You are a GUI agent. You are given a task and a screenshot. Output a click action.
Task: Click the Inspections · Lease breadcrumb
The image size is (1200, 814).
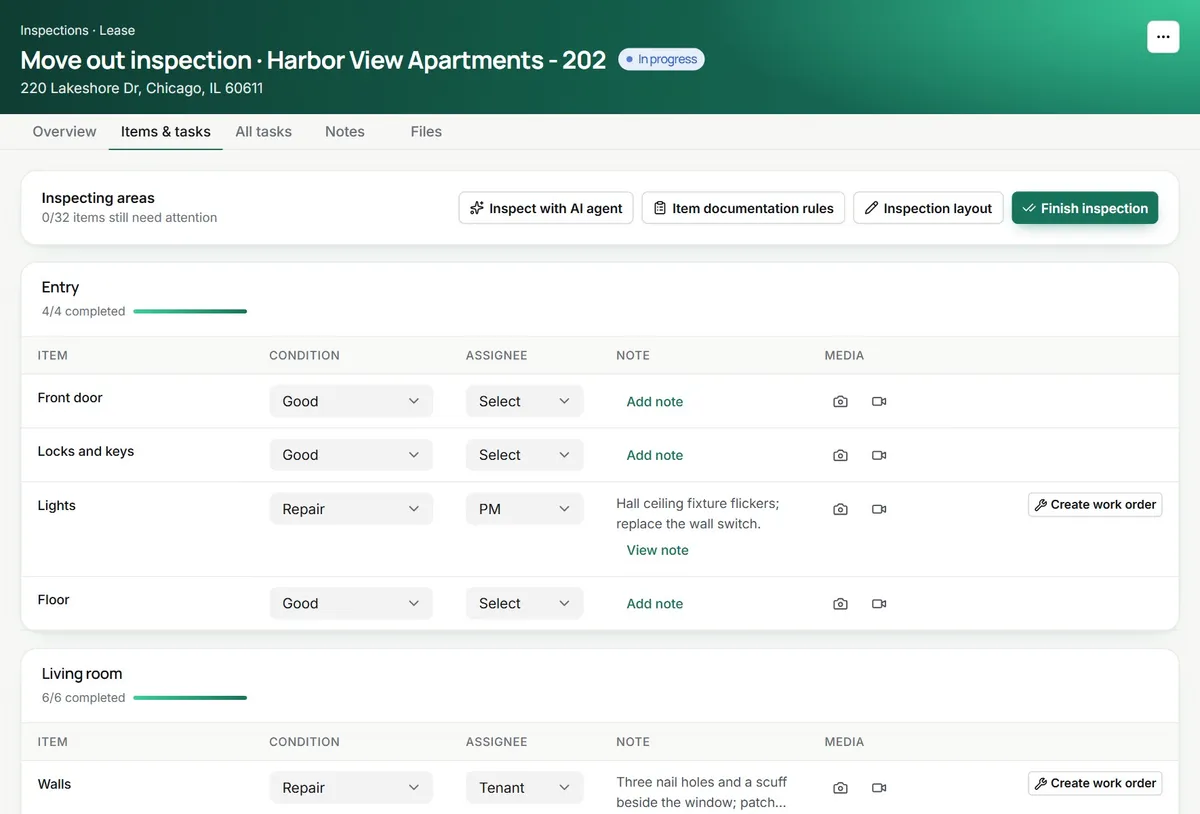pos(78,30)
